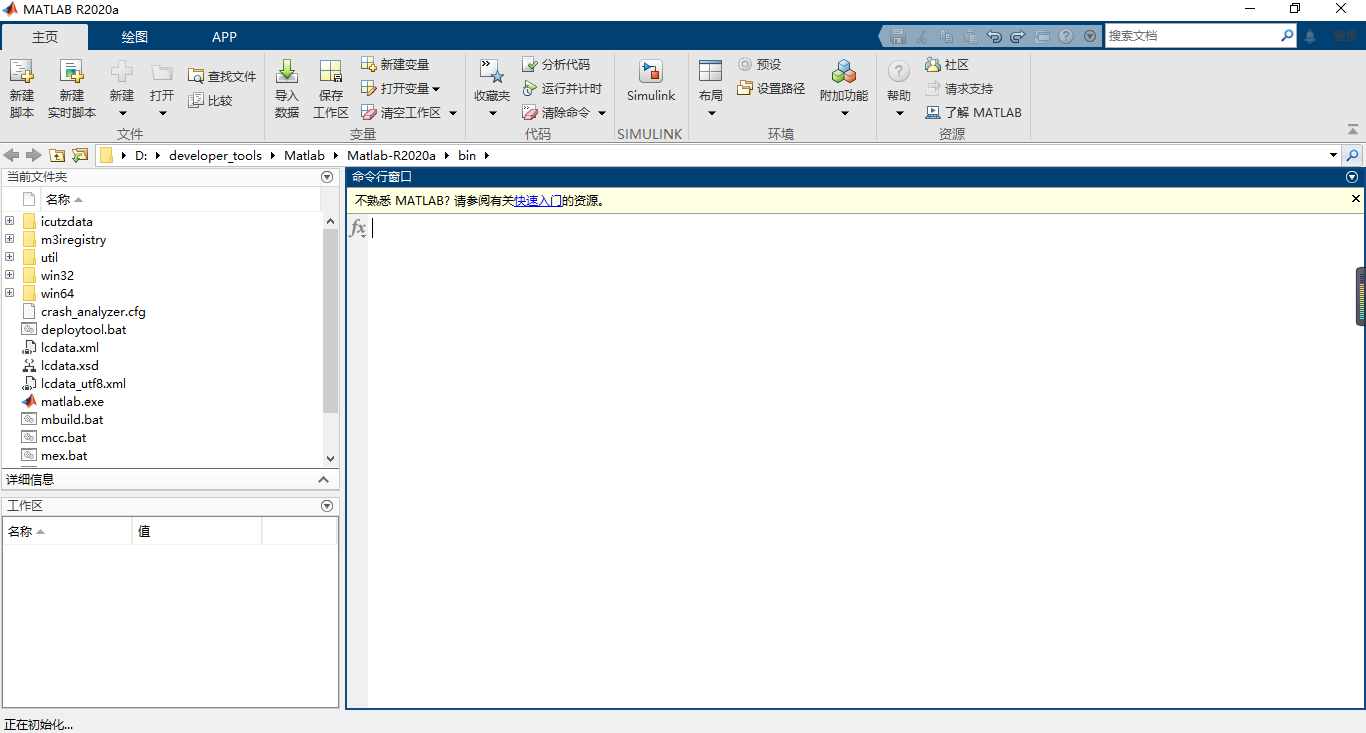Click the 新建变量 (New Variable) icon
The width and height of the screenshot is (1366, 733).
click(368, 64)
